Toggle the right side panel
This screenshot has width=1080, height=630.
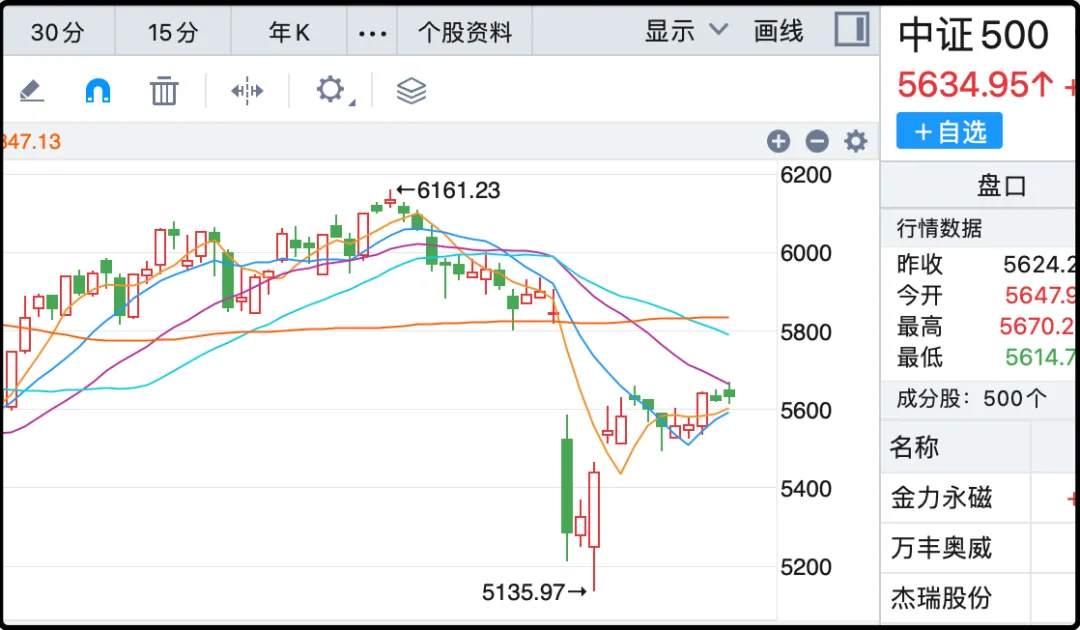coord(851,30)
